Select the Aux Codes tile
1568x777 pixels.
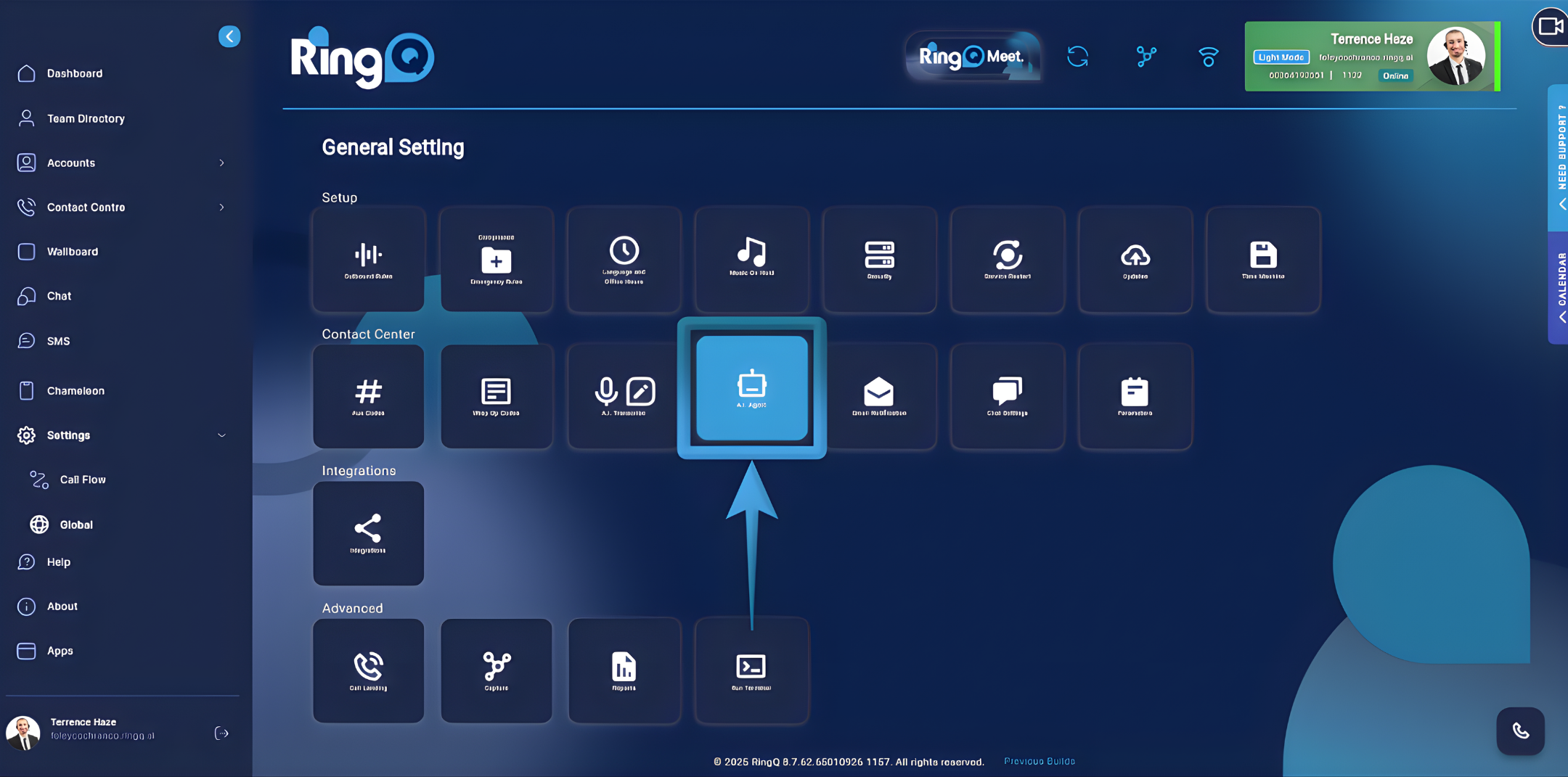[368, 395]
